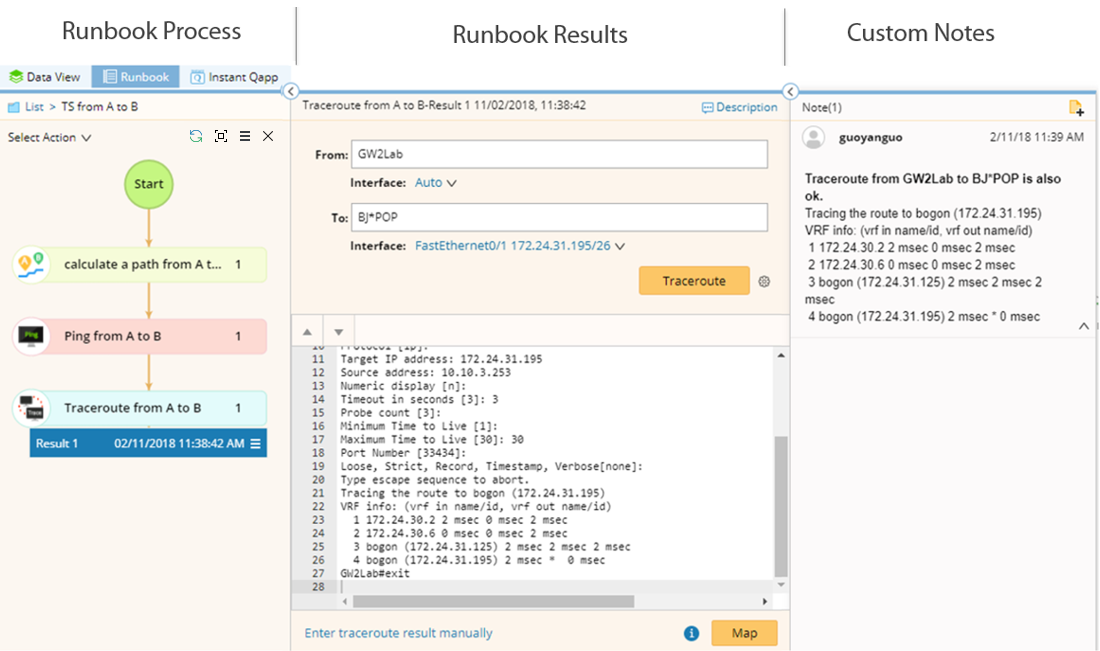Switch to the Instant Qapp tab

click(235, 77)
